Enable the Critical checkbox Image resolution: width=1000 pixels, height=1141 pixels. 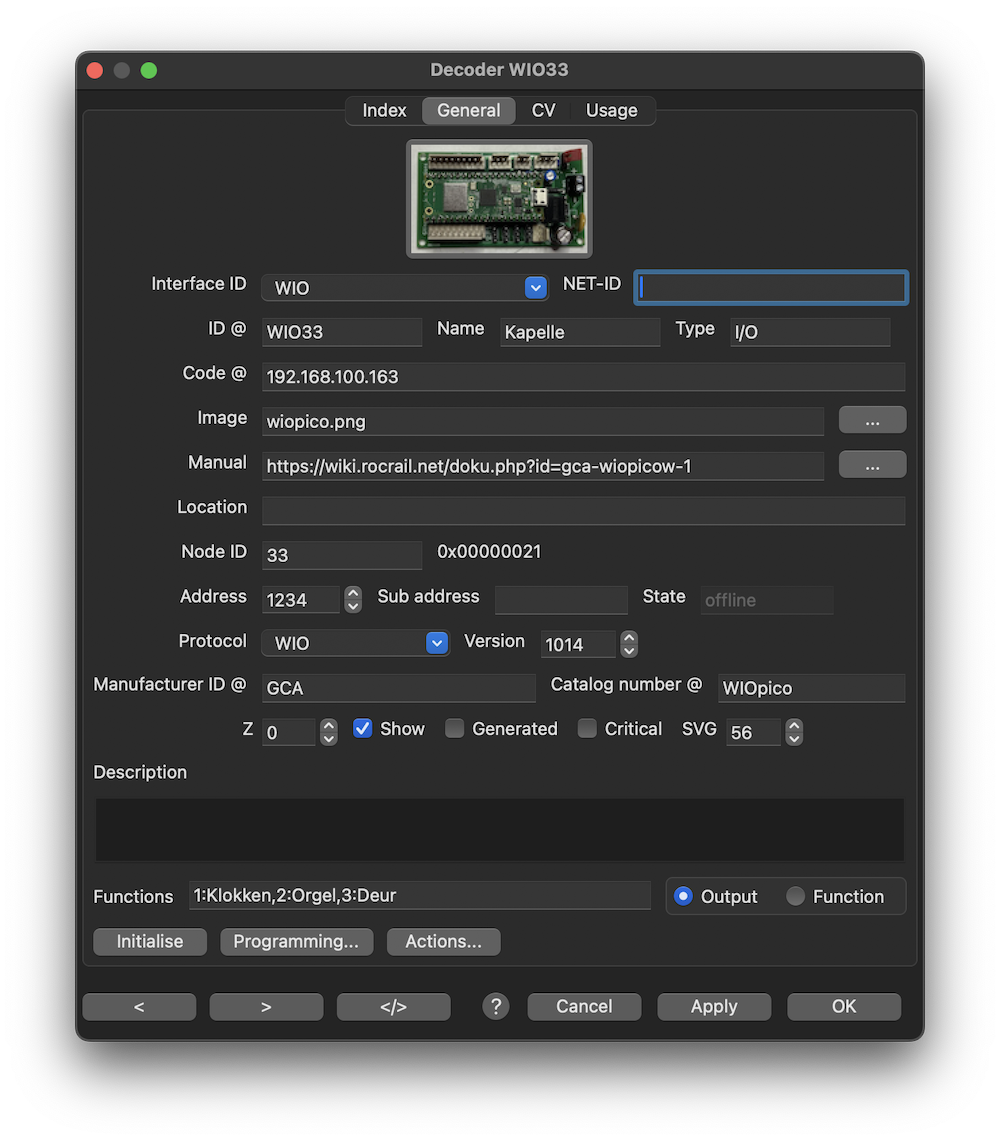click(588, 729)
